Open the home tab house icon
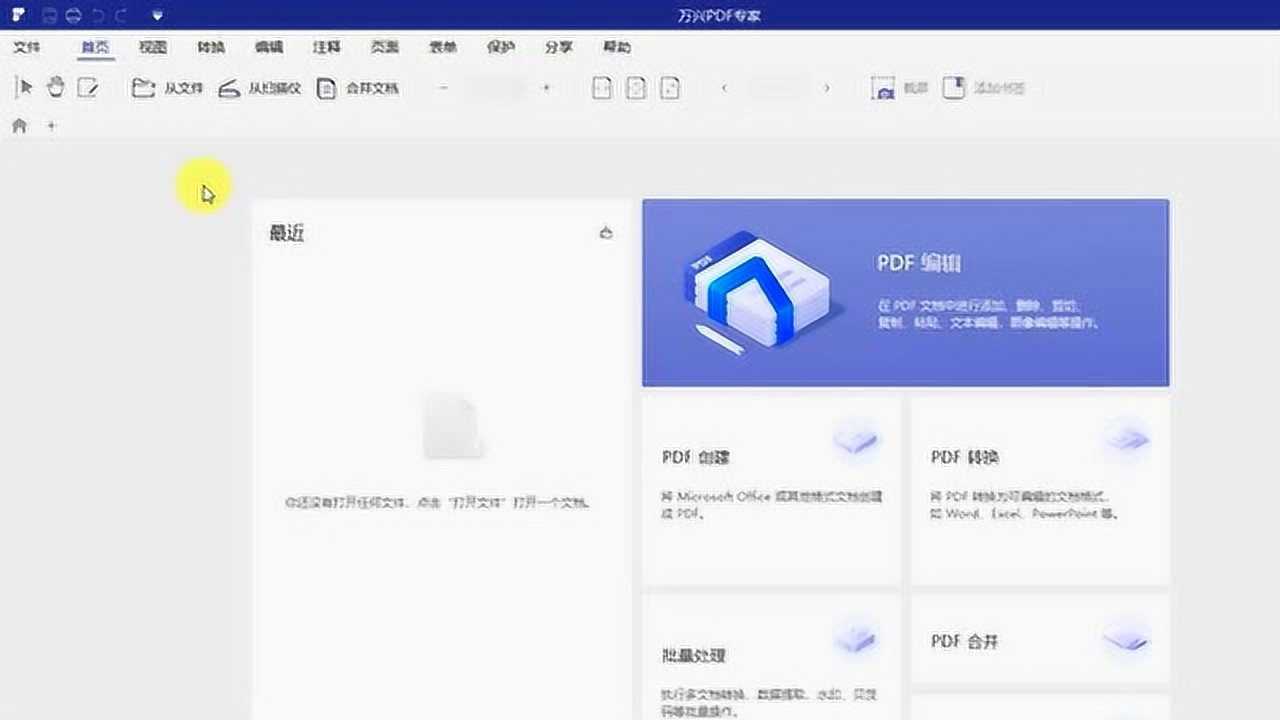 [x=19, y=126]
